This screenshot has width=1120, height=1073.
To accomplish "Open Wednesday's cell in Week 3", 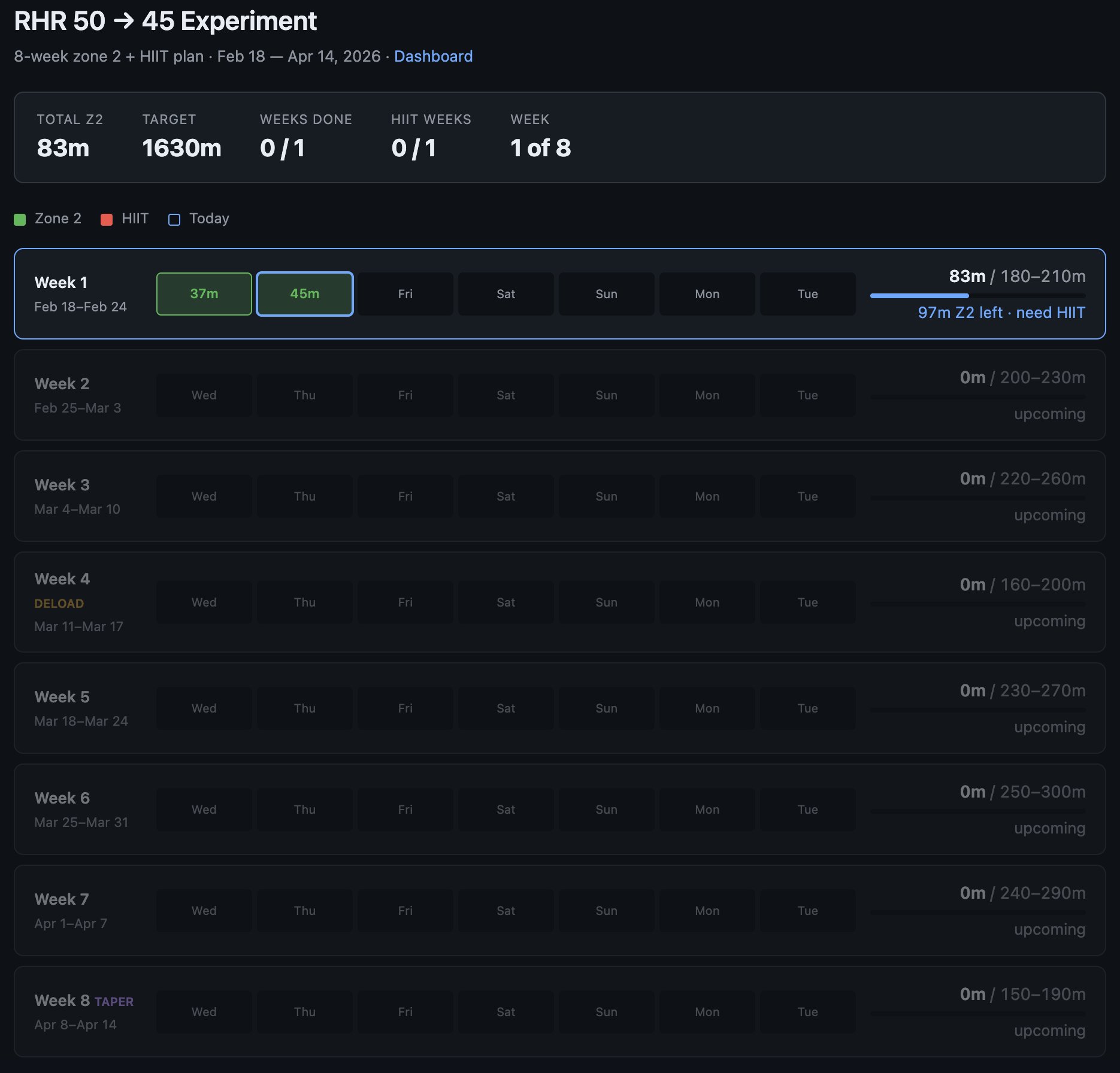I will tap(204, 496).
